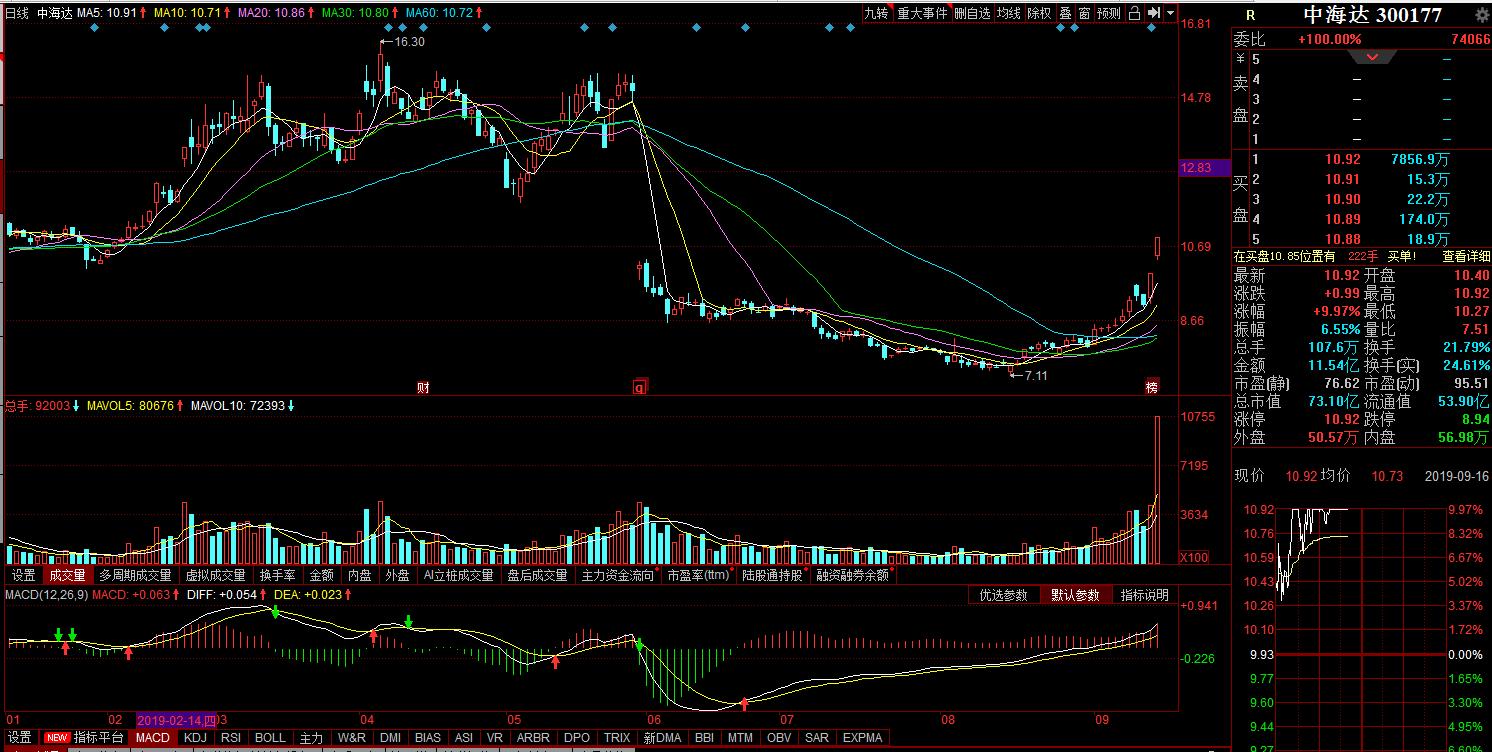Toggle the 均线 moving averages
This screenshot has height=752, width=1492.
pyautogui.click(x=1009, y=13)
